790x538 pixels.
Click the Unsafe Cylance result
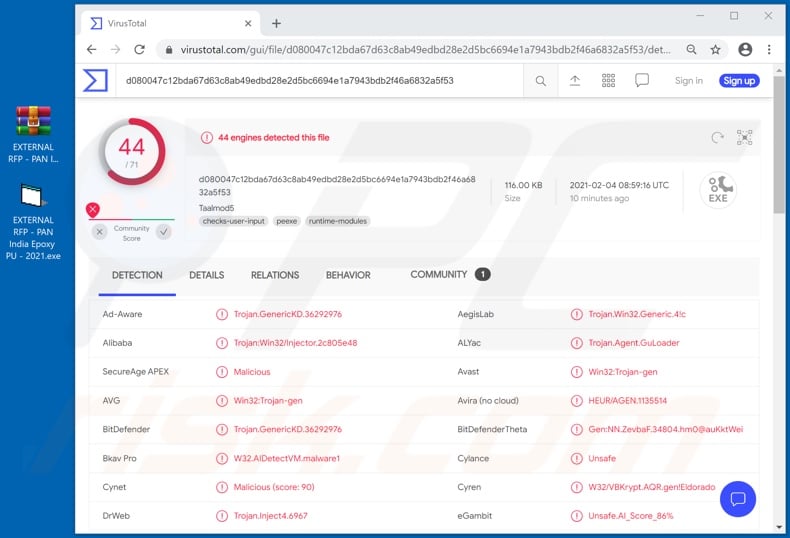(x=602, y=458)
